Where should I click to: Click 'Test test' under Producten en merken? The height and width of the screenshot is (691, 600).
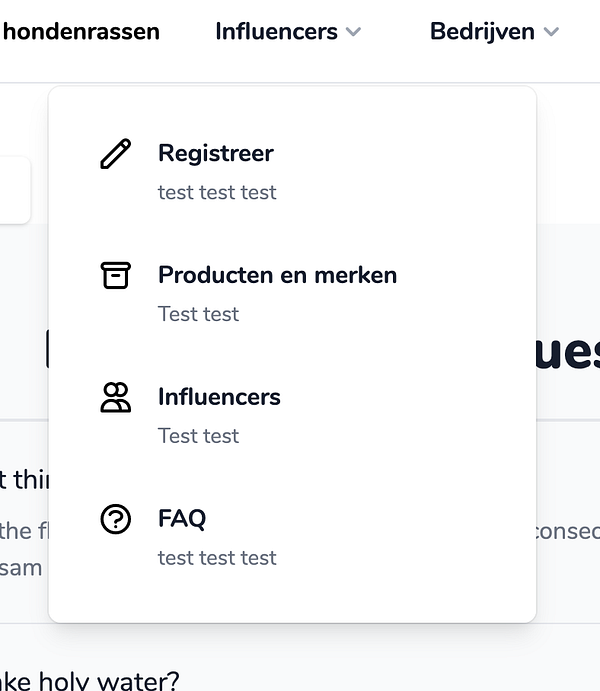(x=198, y=314)
